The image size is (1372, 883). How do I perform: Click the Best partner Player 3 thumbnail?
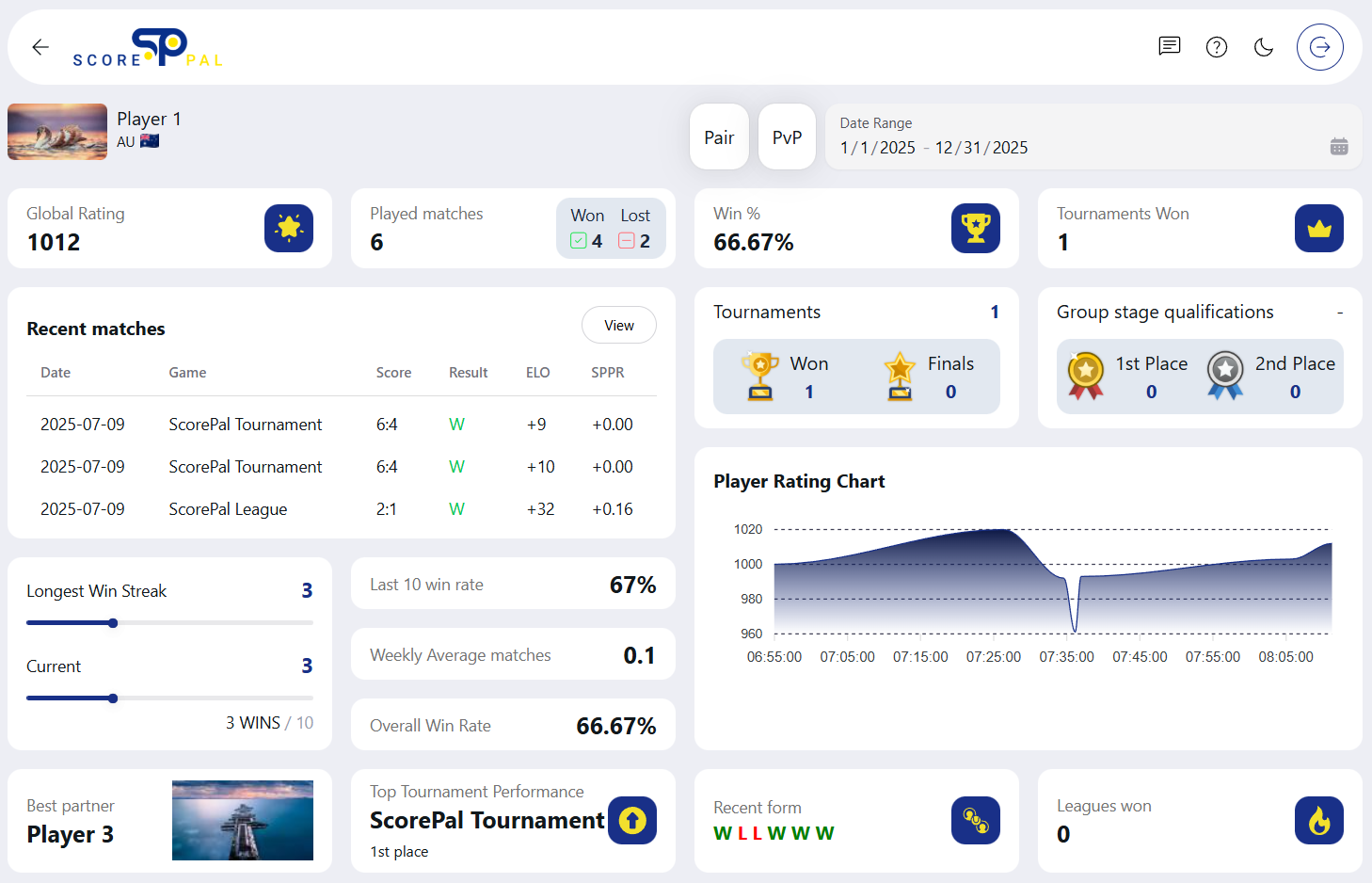(x=242, y=820)
